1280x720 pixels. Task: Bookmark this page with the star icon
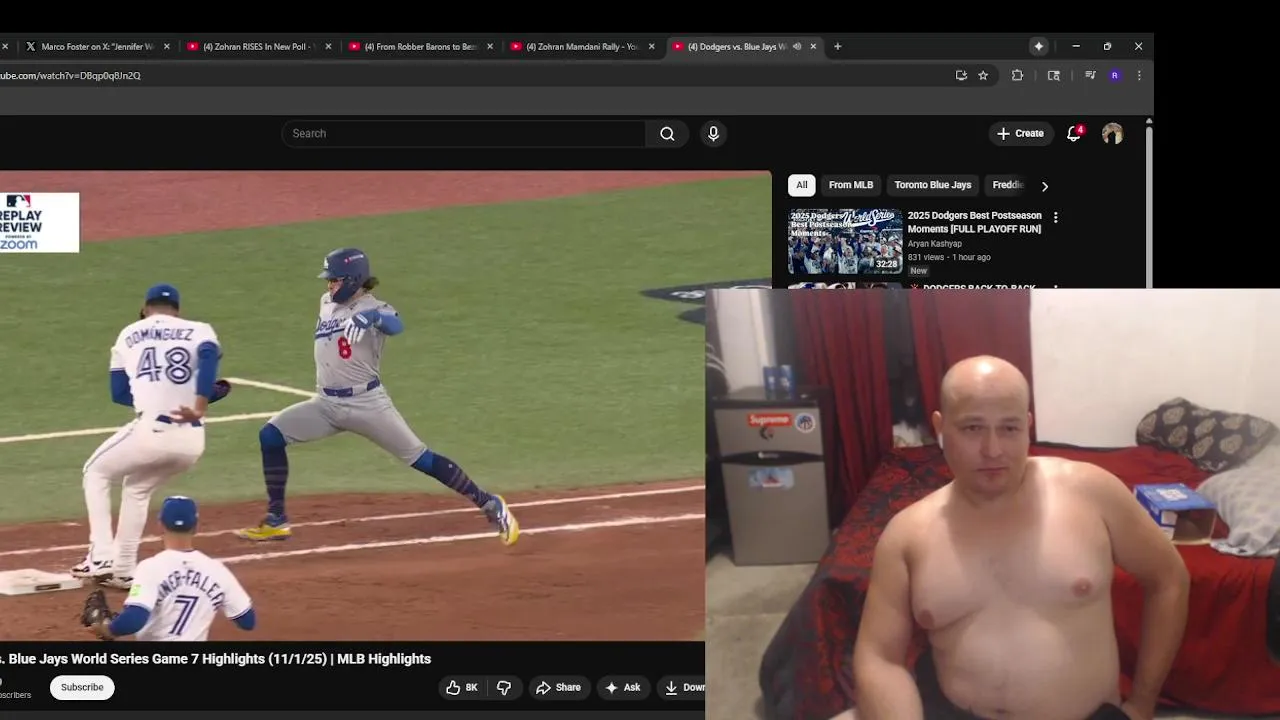click(983, 75)
